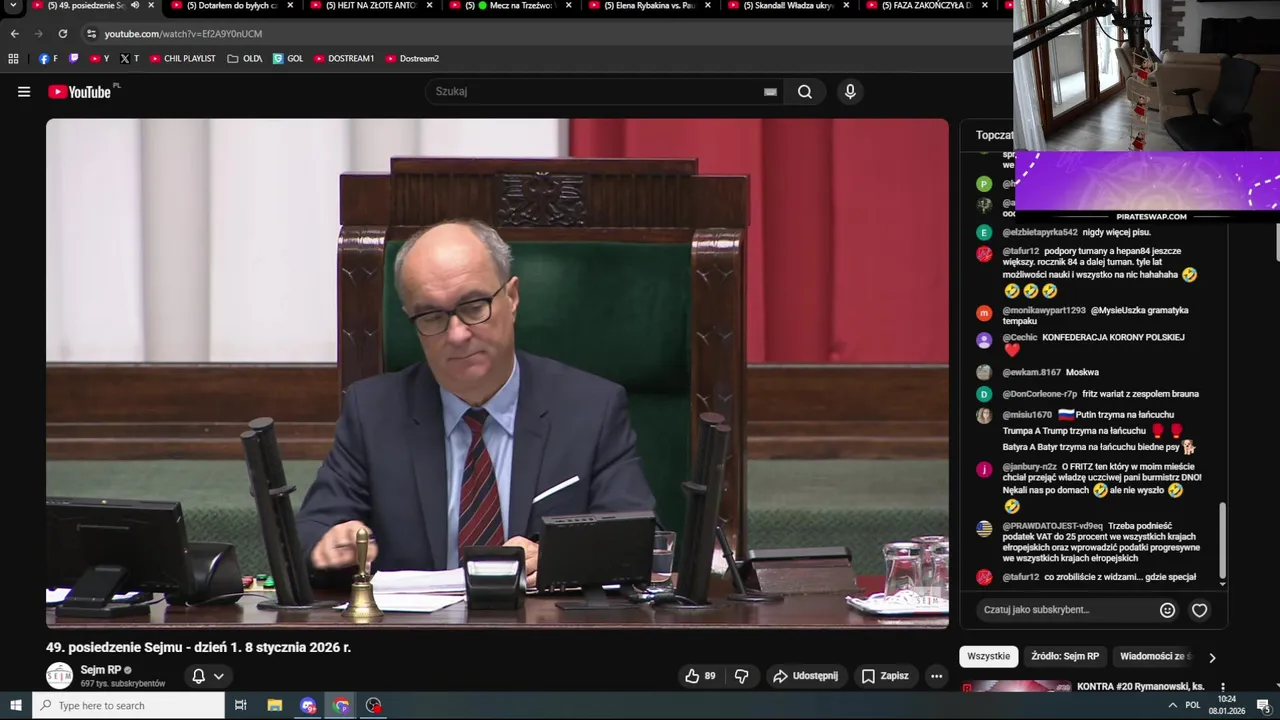
Task: Go to the YouTube home logo
Action: pyautogui.click(x=79, y=92)
